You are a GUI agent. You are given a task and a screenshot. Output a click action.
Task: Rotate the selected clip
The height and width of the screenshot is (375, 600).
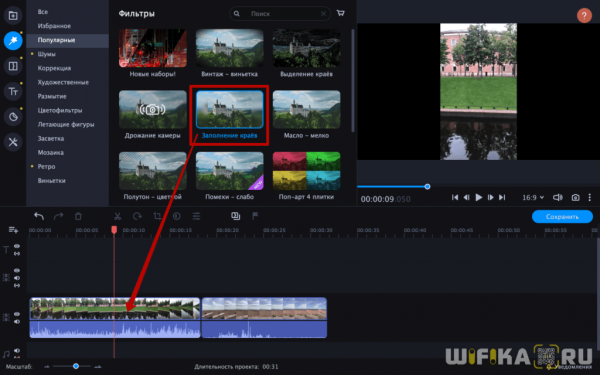pos(137,216)
